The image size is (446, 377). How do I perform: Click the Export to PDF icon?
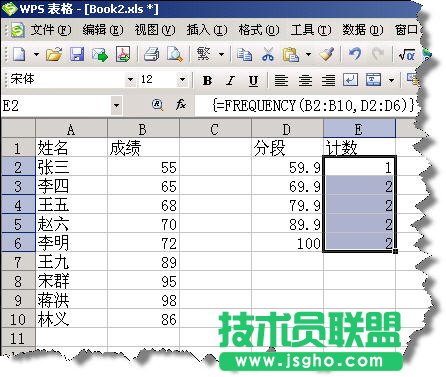123,54
